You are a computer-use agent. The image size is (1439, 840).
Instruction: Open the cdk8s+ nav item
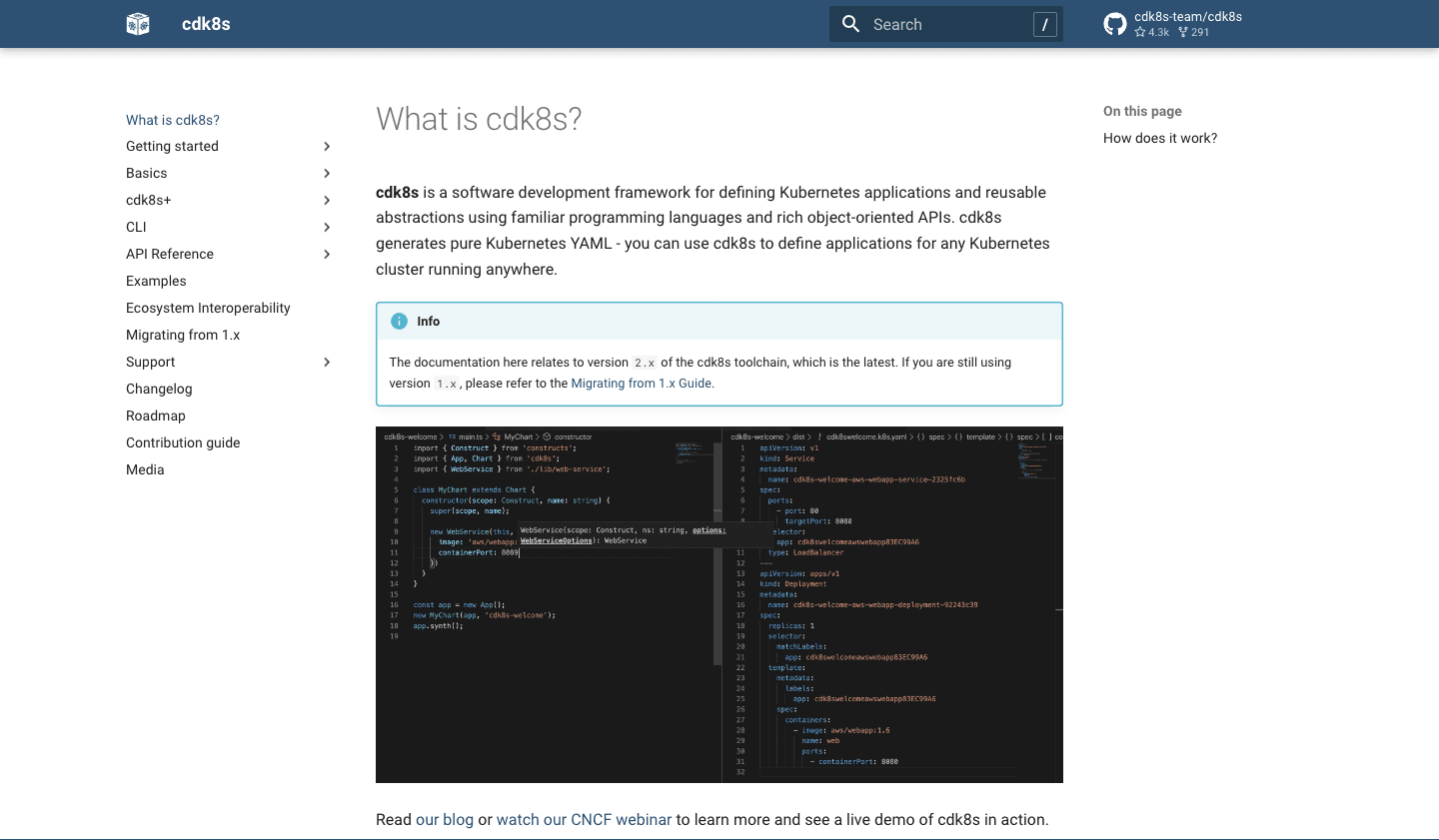click(x=148, y=200)
